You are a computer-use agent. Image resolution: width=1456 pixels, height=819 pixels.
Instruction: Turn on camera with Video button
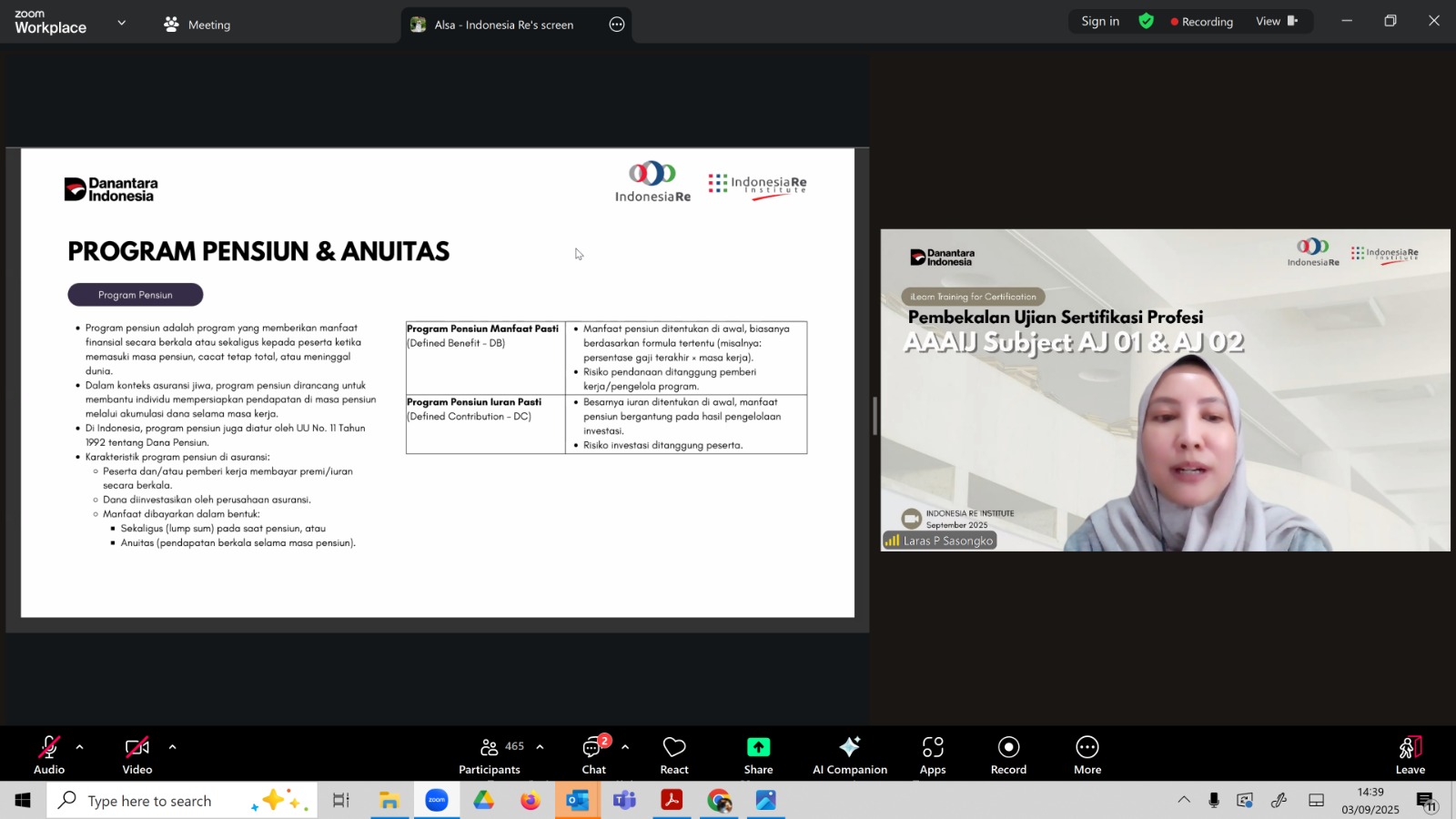tap(137, 754)
